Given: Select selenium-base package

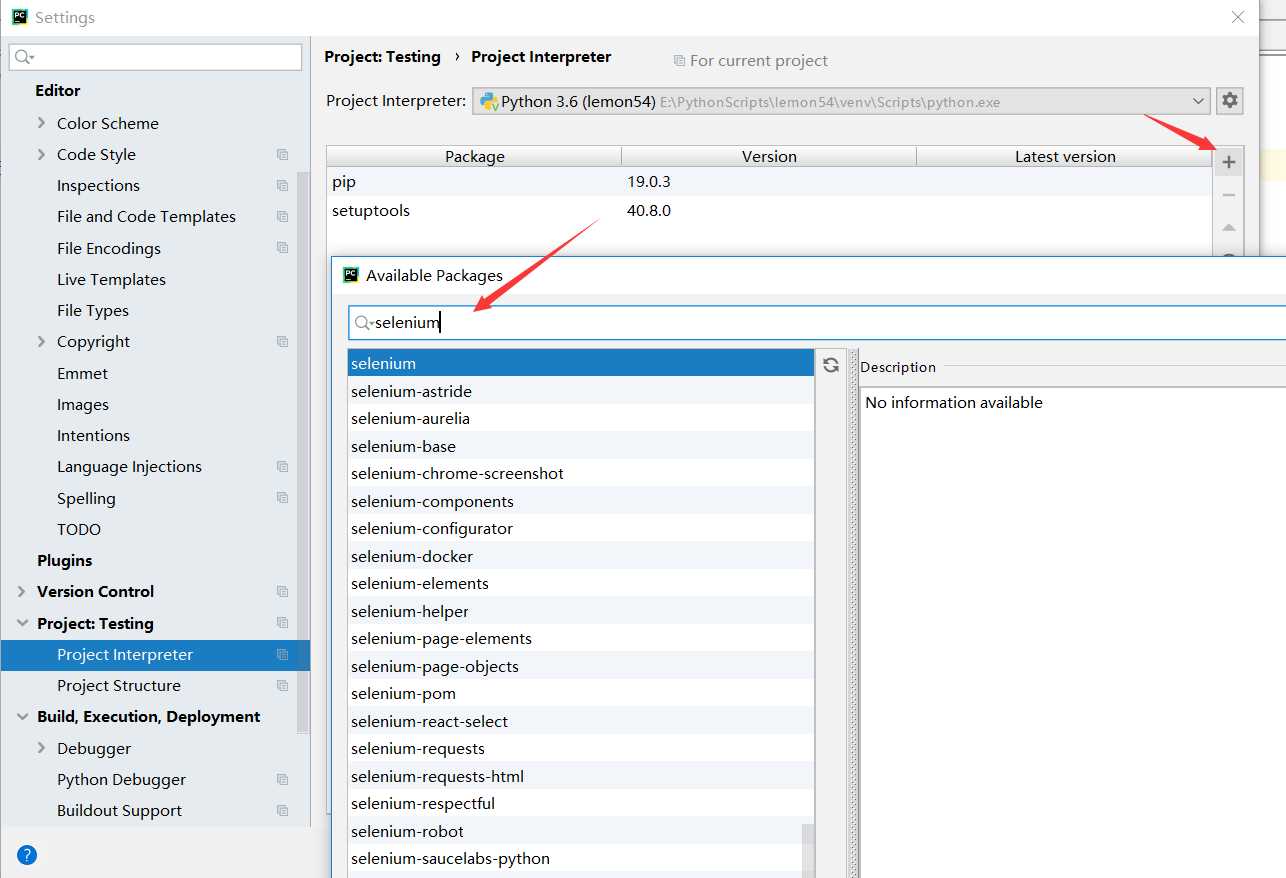Looking at the screenshot, I should (x=581, y=446).
